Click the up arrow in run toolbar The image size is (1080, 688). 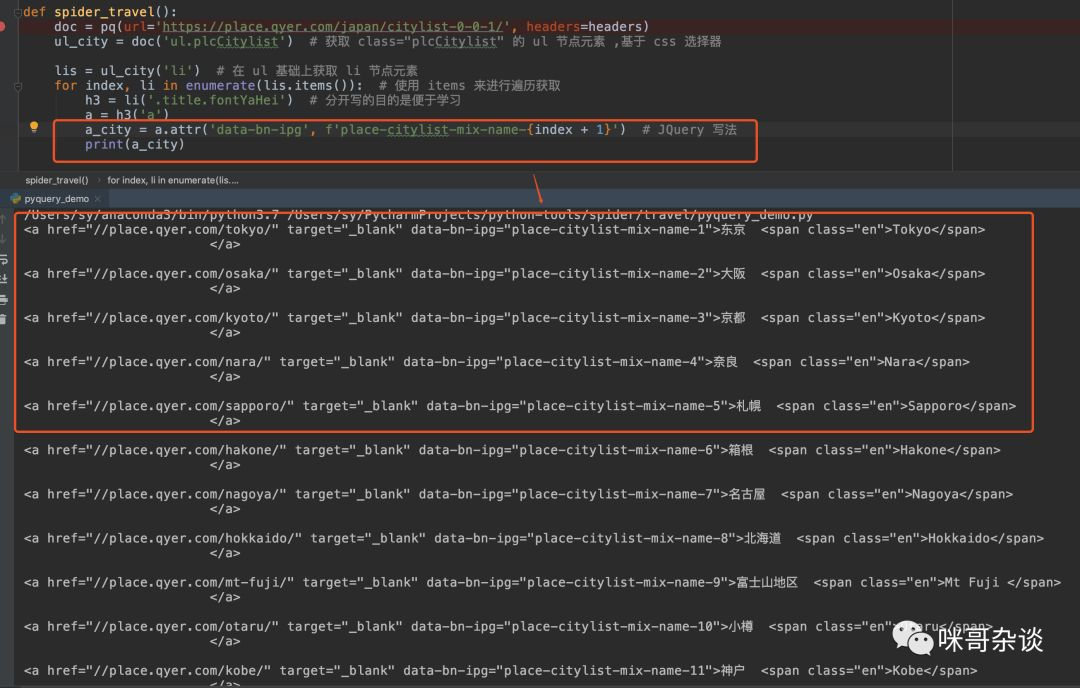pos(3,219)
